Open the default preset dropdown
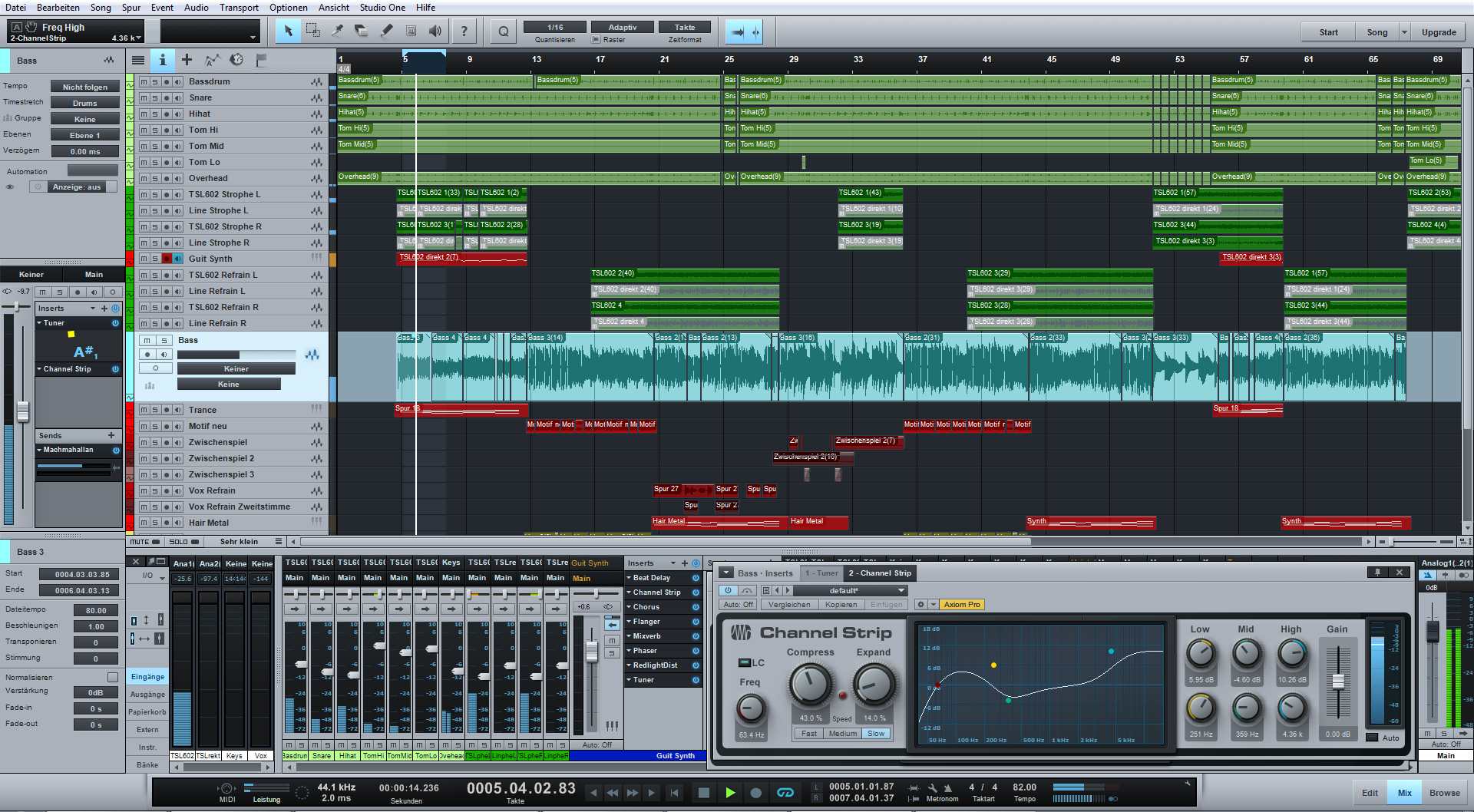Viewport: 1474px width, 812px height. (x=851, y=590)
